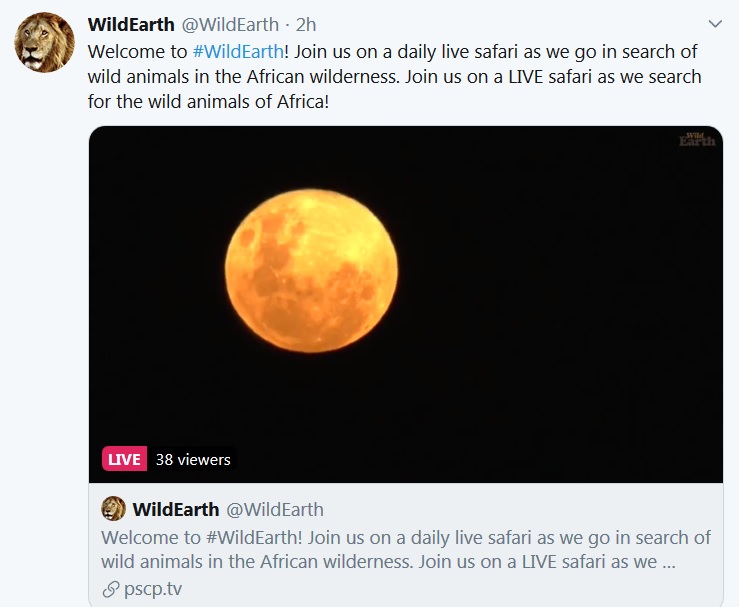Open the 2h tweet timestamp
Viewport: 739px width, 607px height.
point(306,25)
